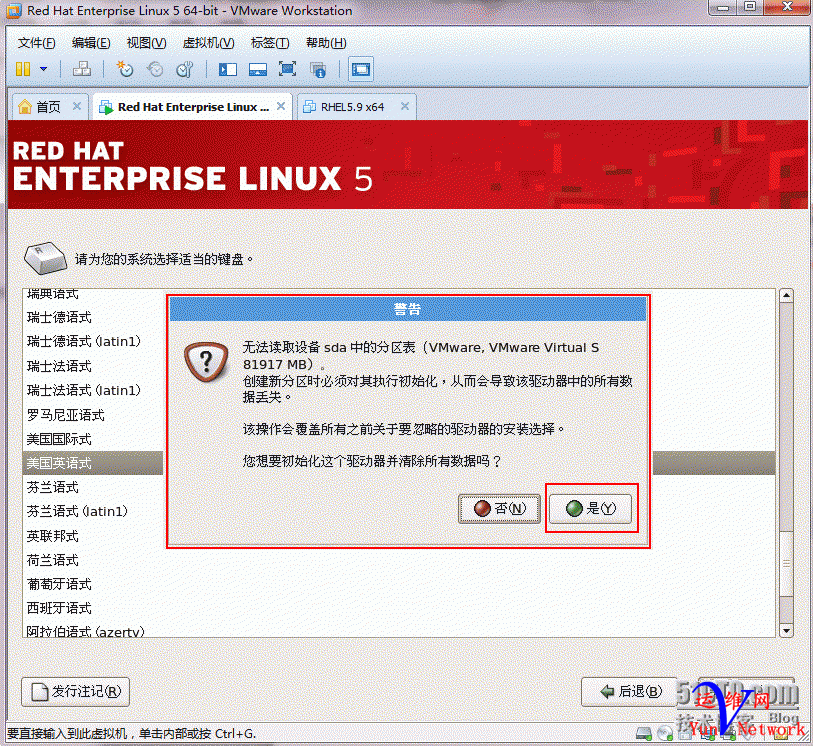Select the Red Hat Enterprise Linux tab
The height and width of the screenshot is (746, 813).
point(192,107)
